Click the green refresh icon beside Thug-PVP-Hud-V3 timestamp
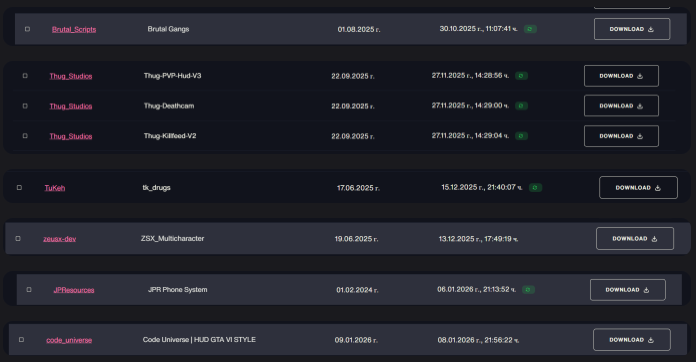696x362 pixels. pyautogui.click(x=521, y=76)
